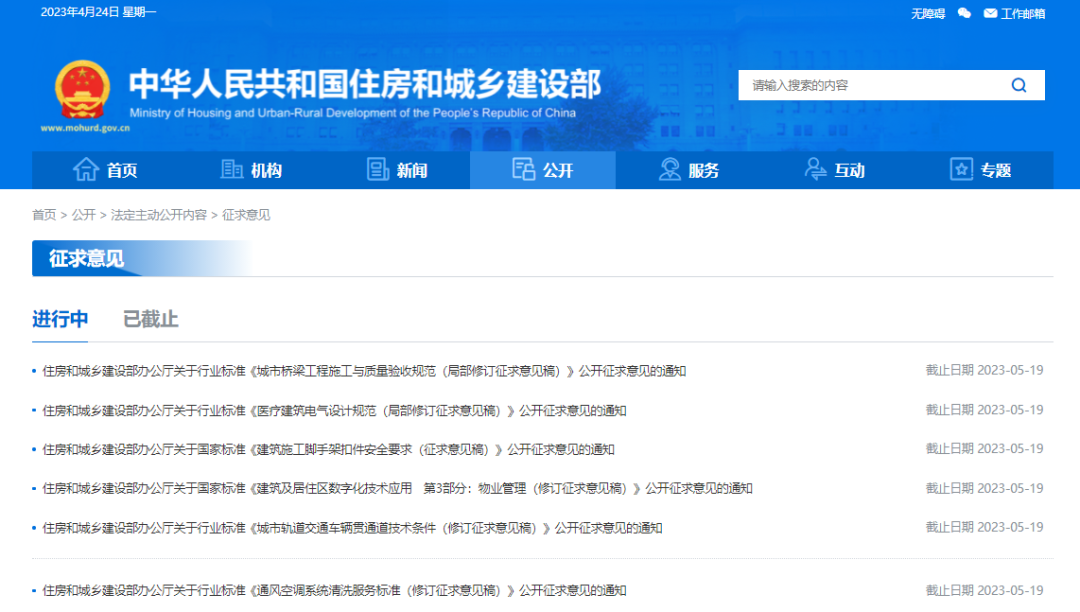The image size is (1080, 612).
Task: Open the 公开 navigation menu
Action: [x=543, y=170]
